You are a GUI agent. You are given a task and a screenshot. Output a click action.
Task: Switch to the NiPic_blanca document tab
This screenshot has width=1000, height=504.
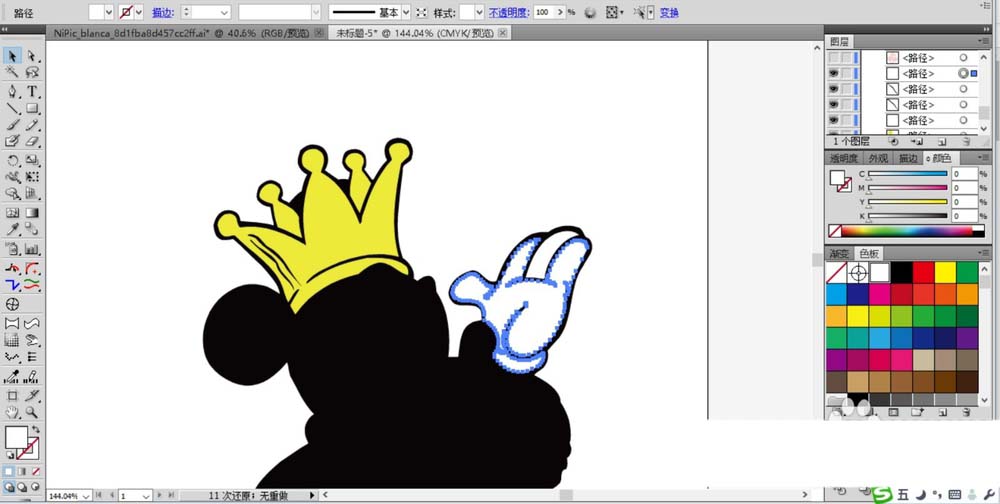[x=182, y=33]
